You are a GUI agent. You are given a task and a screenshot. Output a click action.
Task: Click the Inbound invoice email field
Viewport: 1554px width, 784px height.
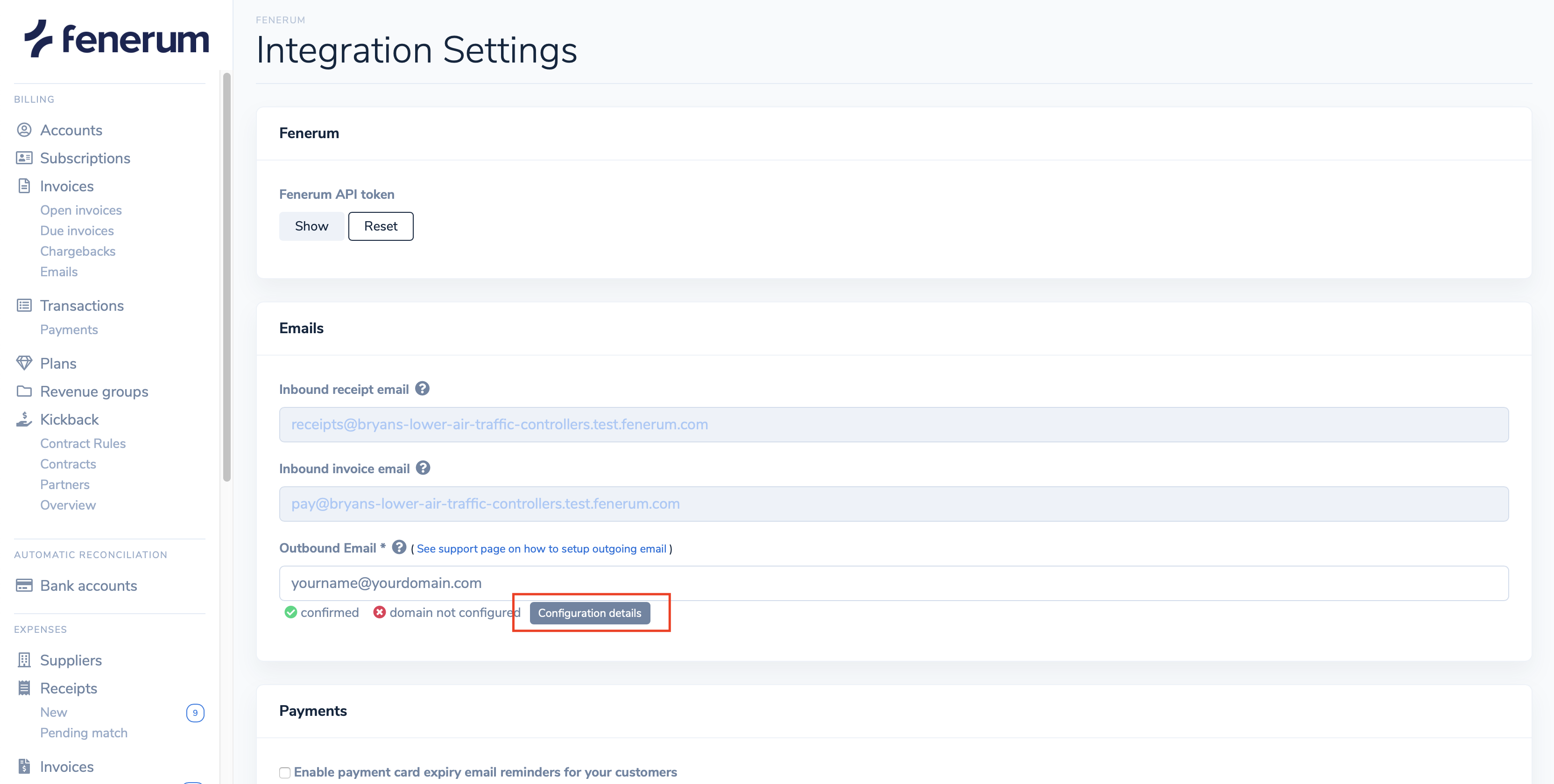click(x=893, y=504)
